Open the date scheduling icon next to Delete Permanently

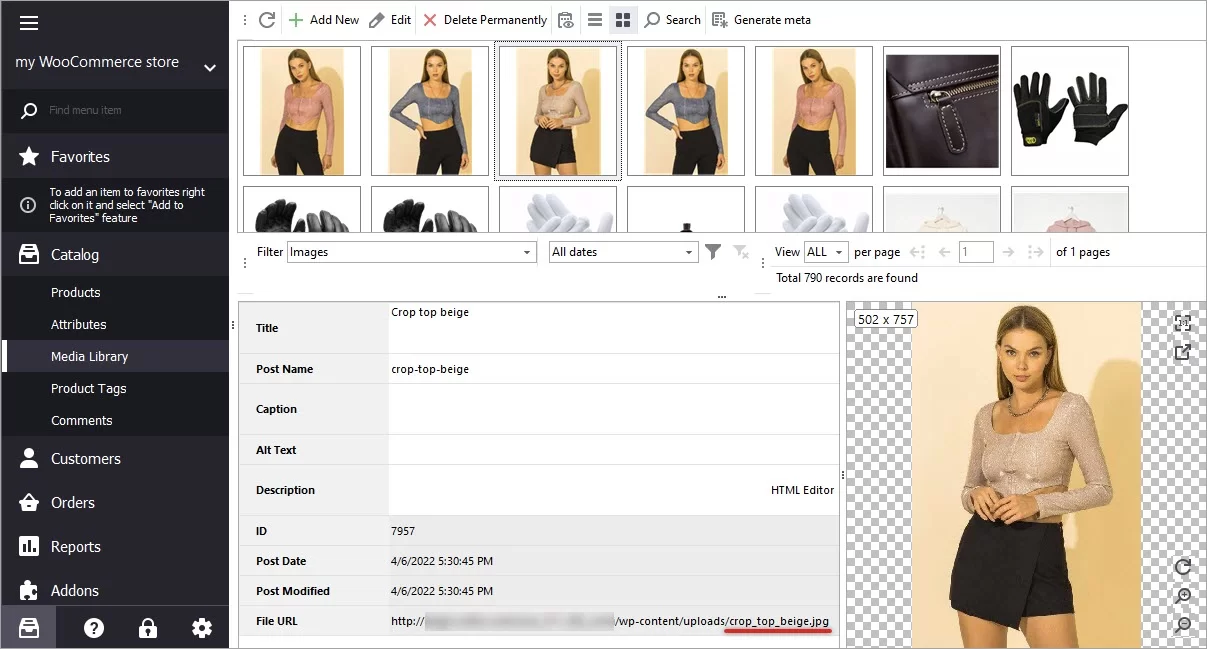[x=566, y=19]
